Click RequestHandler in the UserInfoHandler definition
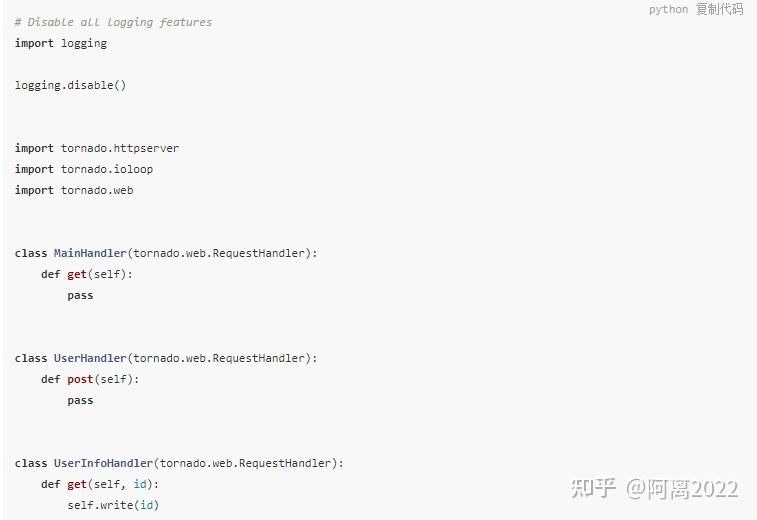The height and width of the screenshot is (520, 757). click(x=285, y=463)
